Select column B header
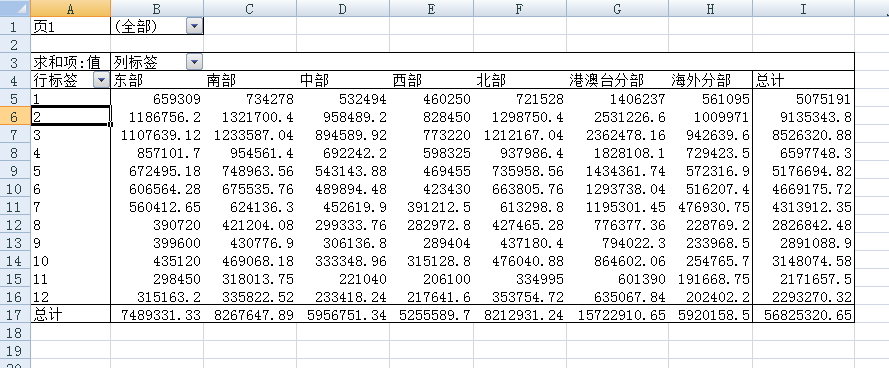This screenshot has height=368, width=889. click(157, 9)
